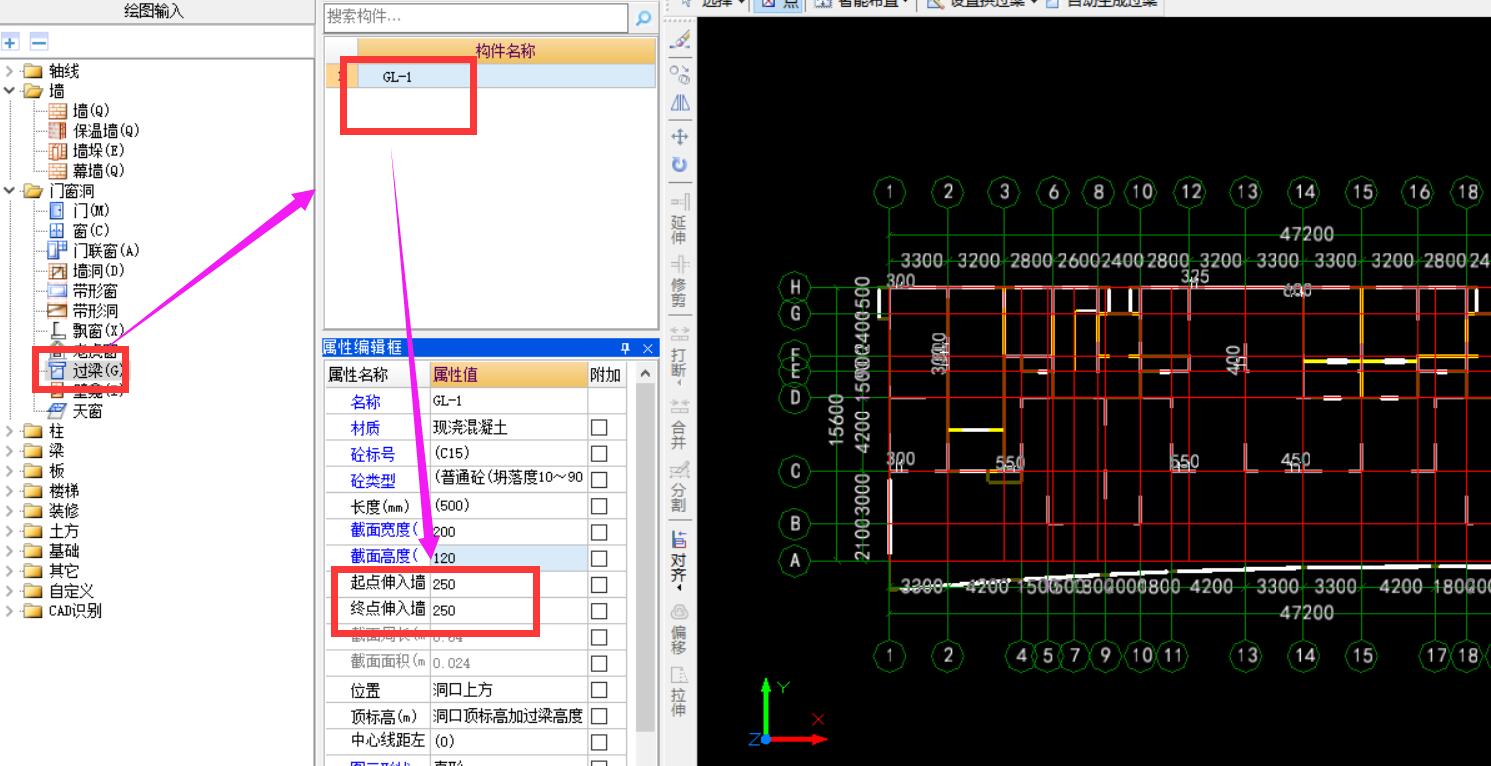Click the 合并 merge tool
1491x766 pixels.
click(680, 424)
